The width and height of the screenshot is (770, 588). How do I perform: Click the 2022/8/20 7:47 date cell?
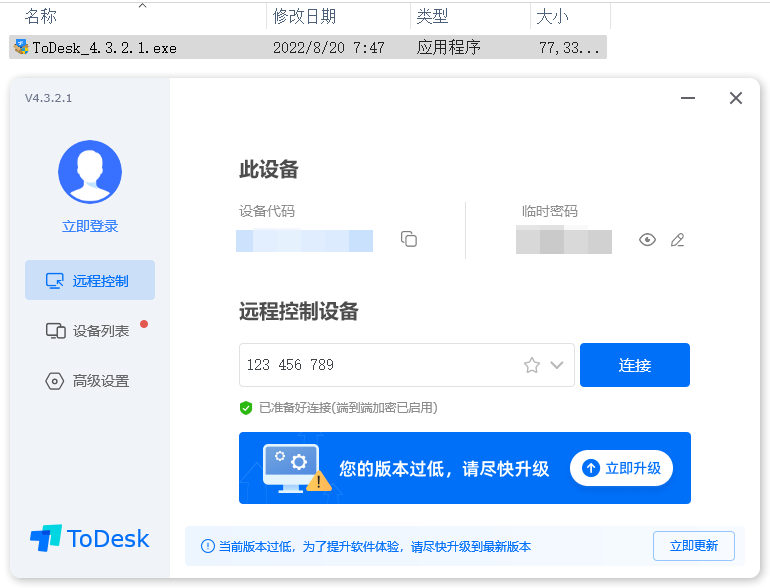(329, 48)
